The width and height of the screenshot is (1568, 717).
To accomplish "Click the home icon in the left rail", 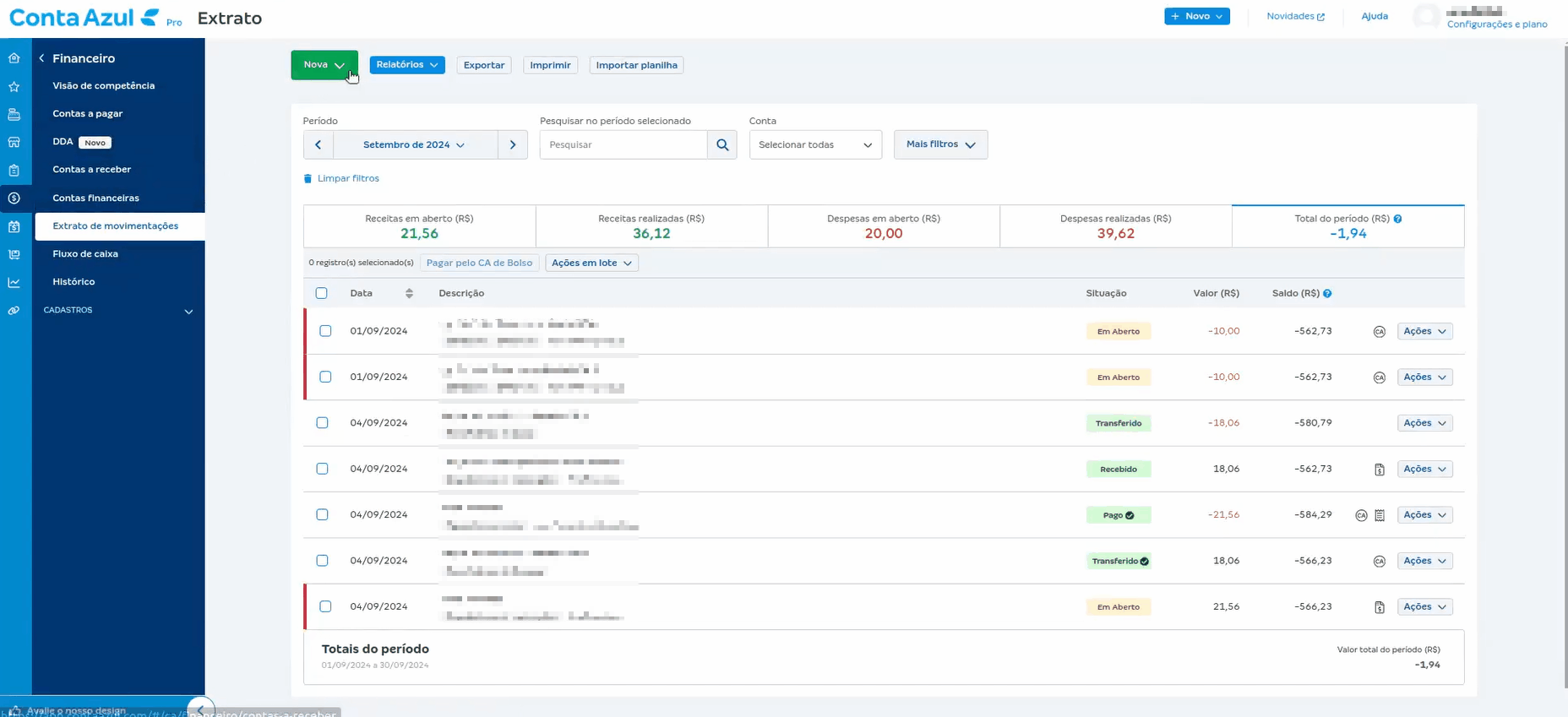I will coord(14,58).
